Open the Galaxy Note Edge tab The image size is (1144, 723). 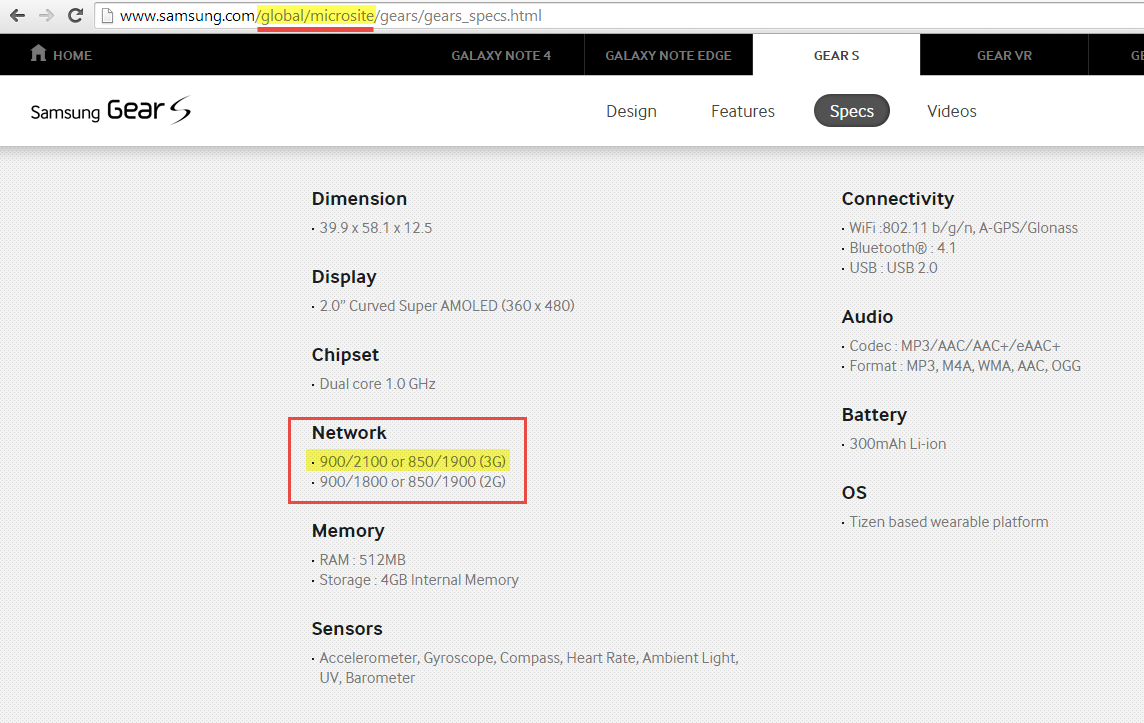tap(668, 55)
